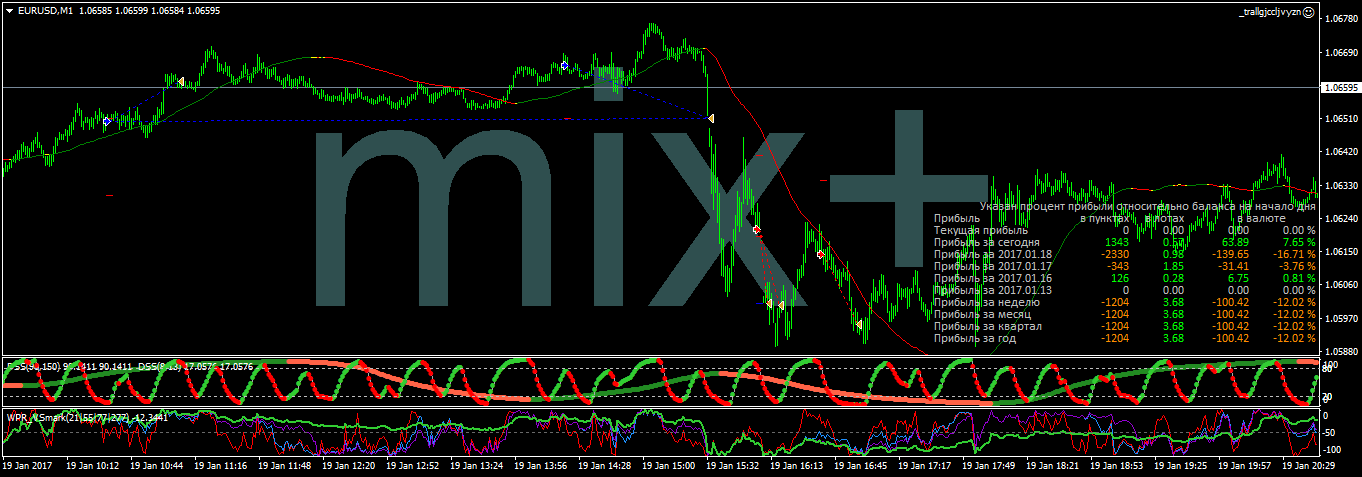Click the '19 Jan 15:32' time axis label
The height and width of the screenshot is (477, 1362).
733,466
